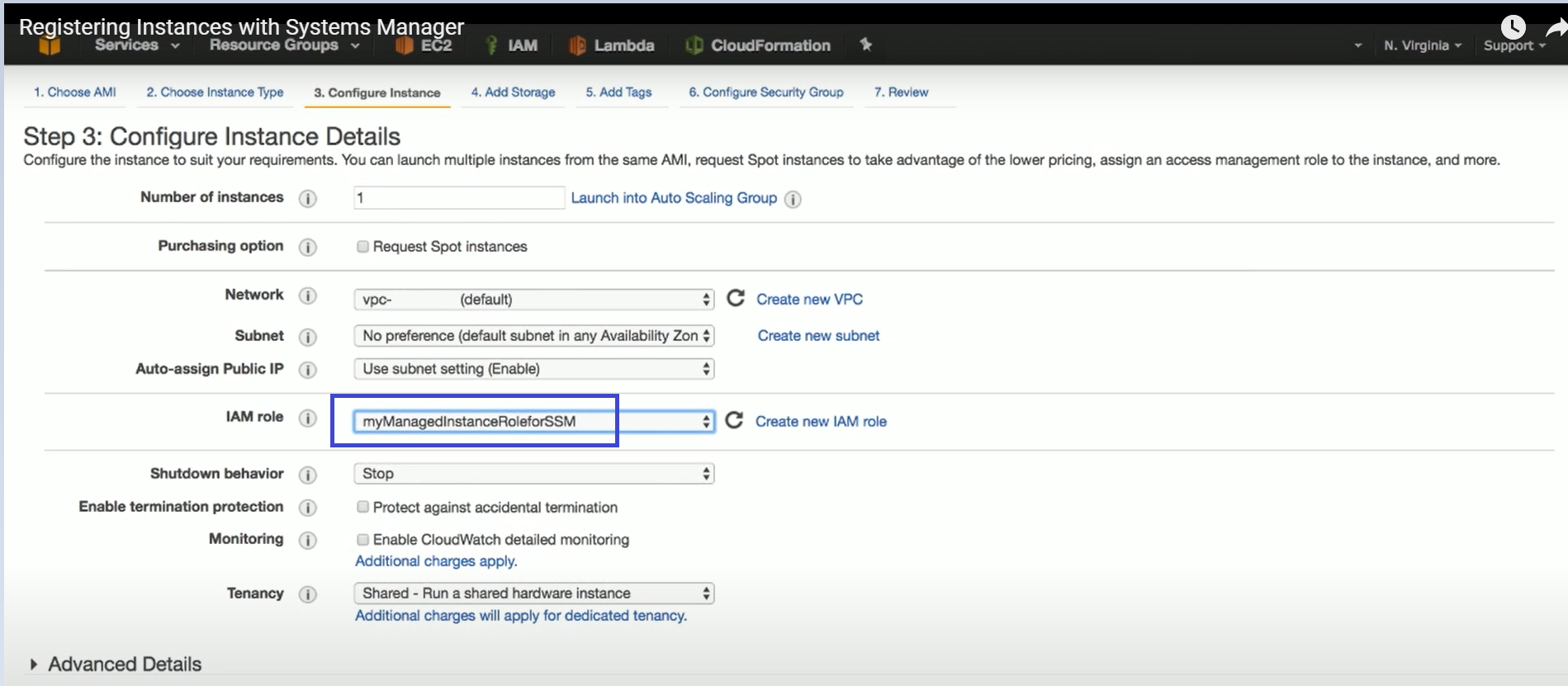This screenshot has width=1568, height=686.
Task: Click the Number of instances input field
Action: (458, 198)
